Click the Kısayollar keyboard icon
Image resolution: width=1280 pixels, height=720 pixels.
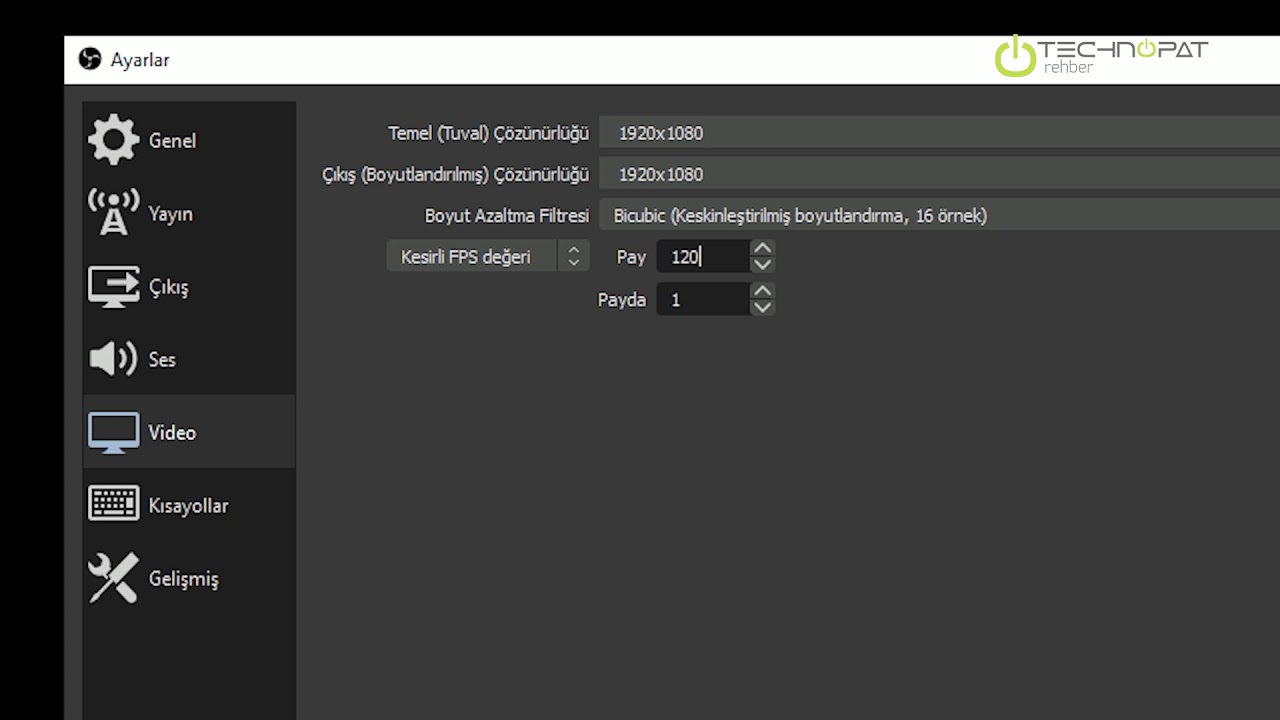coord(114,505)
